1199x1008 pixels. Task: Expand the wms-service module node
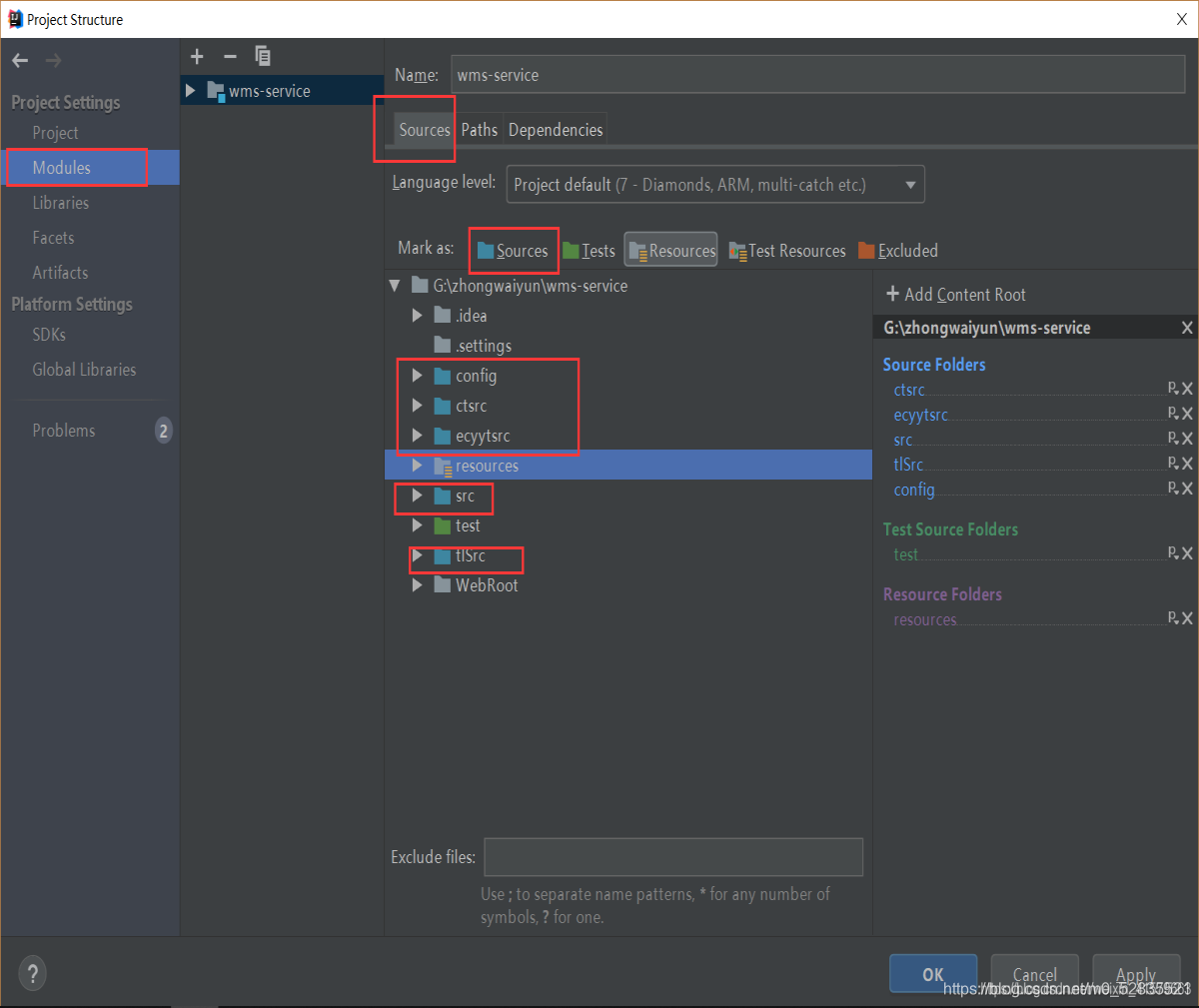pyautogui.click(x=191, y=91)
